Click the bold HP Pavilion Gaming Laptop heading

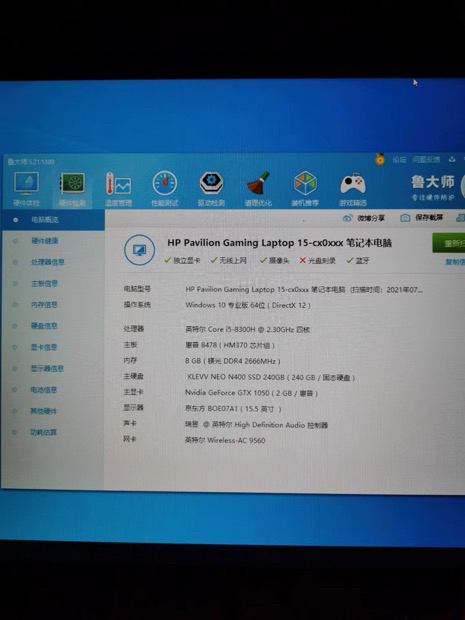280,243
